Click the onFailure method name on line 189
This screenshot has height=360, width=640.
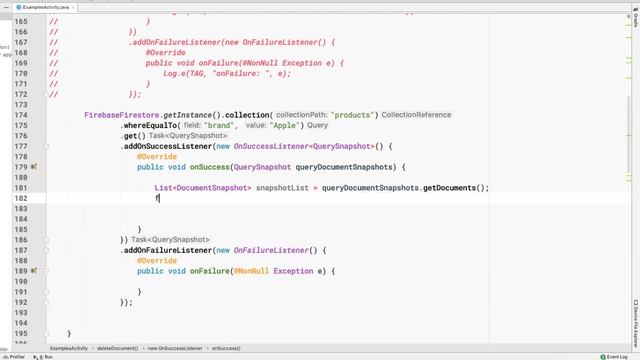[x=209, y=271]
